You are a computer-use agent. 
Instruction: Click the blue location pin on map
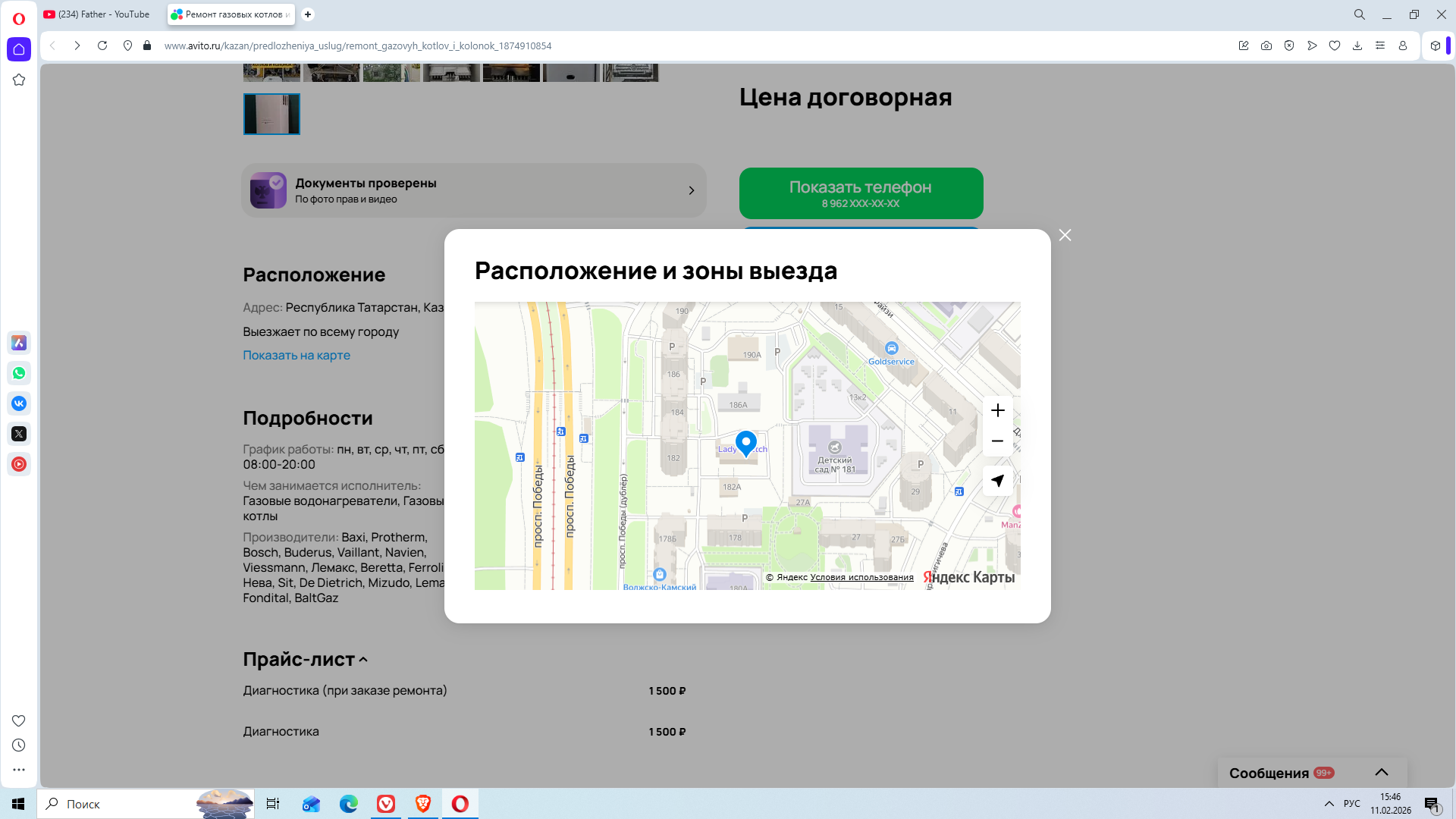pos(745,442)
